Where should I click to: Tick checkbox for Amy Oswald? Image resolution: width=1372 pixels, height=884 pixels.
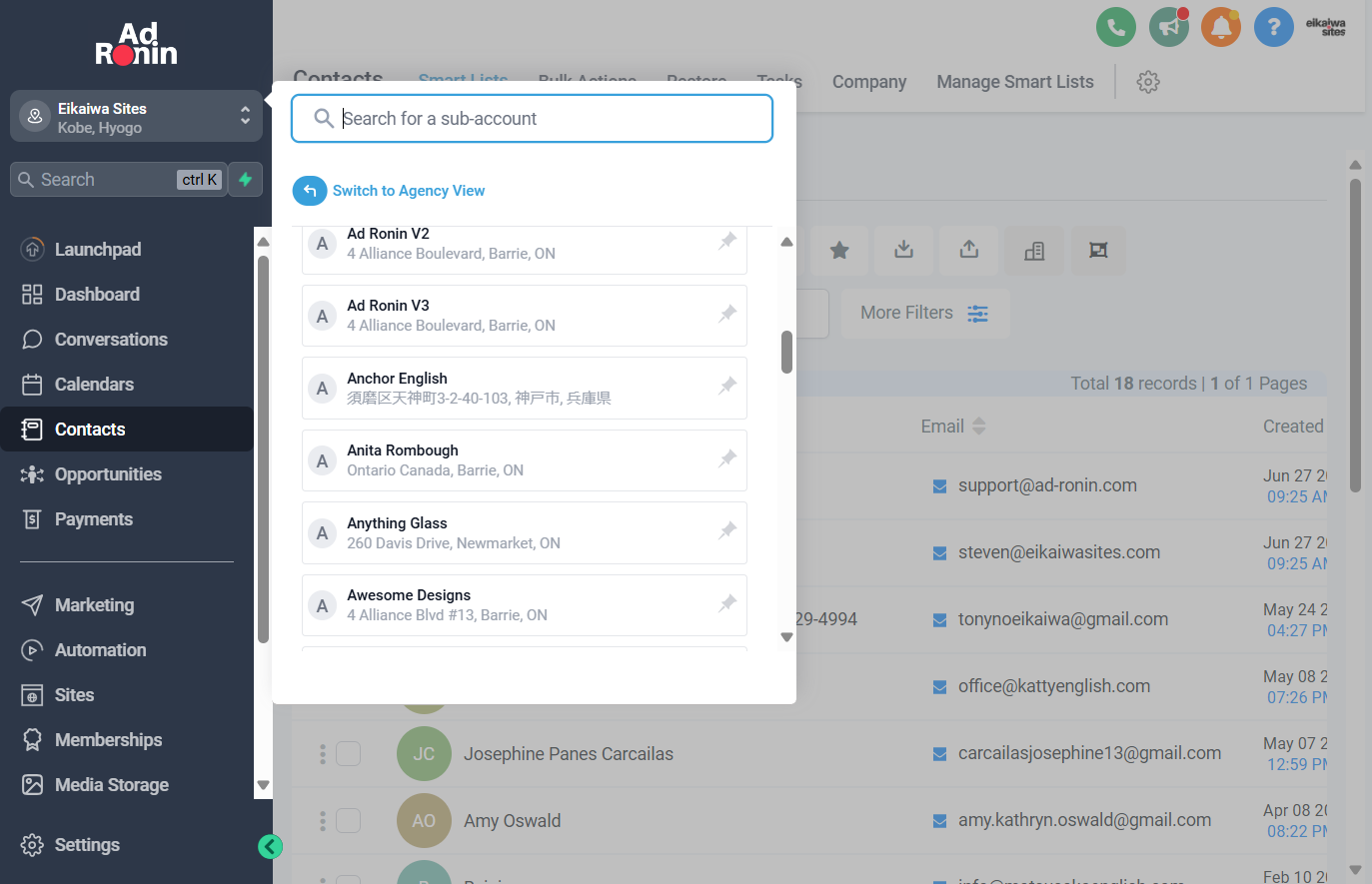tap(348, 820)
